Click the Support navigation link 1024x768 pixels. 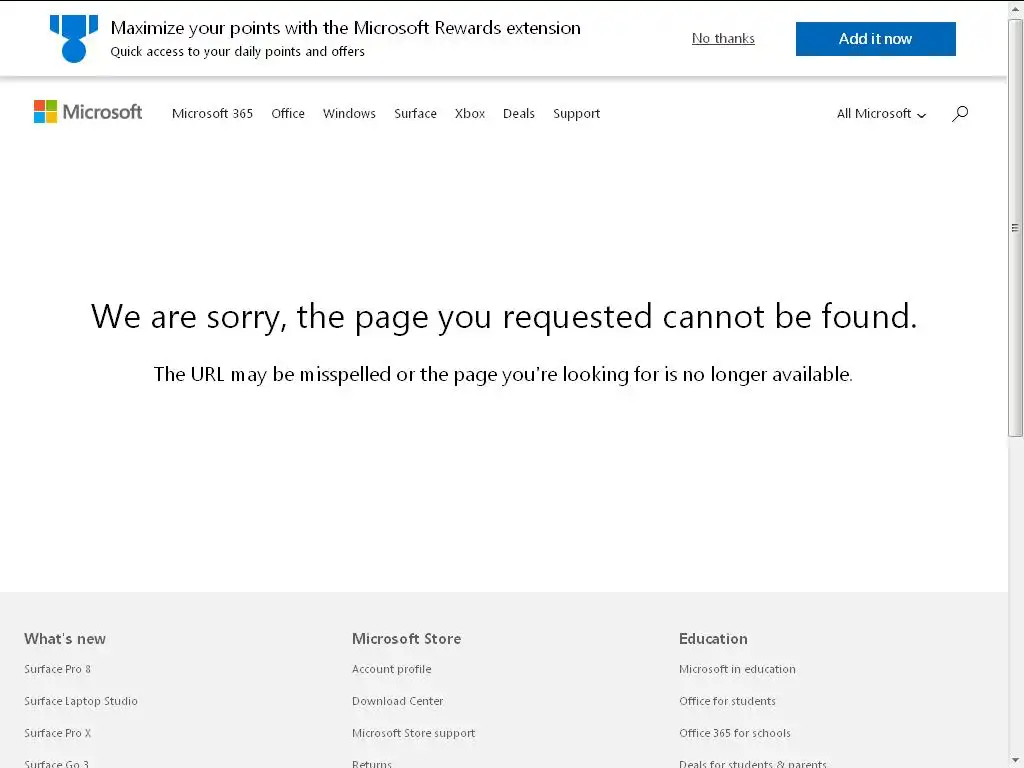point(576,114)
